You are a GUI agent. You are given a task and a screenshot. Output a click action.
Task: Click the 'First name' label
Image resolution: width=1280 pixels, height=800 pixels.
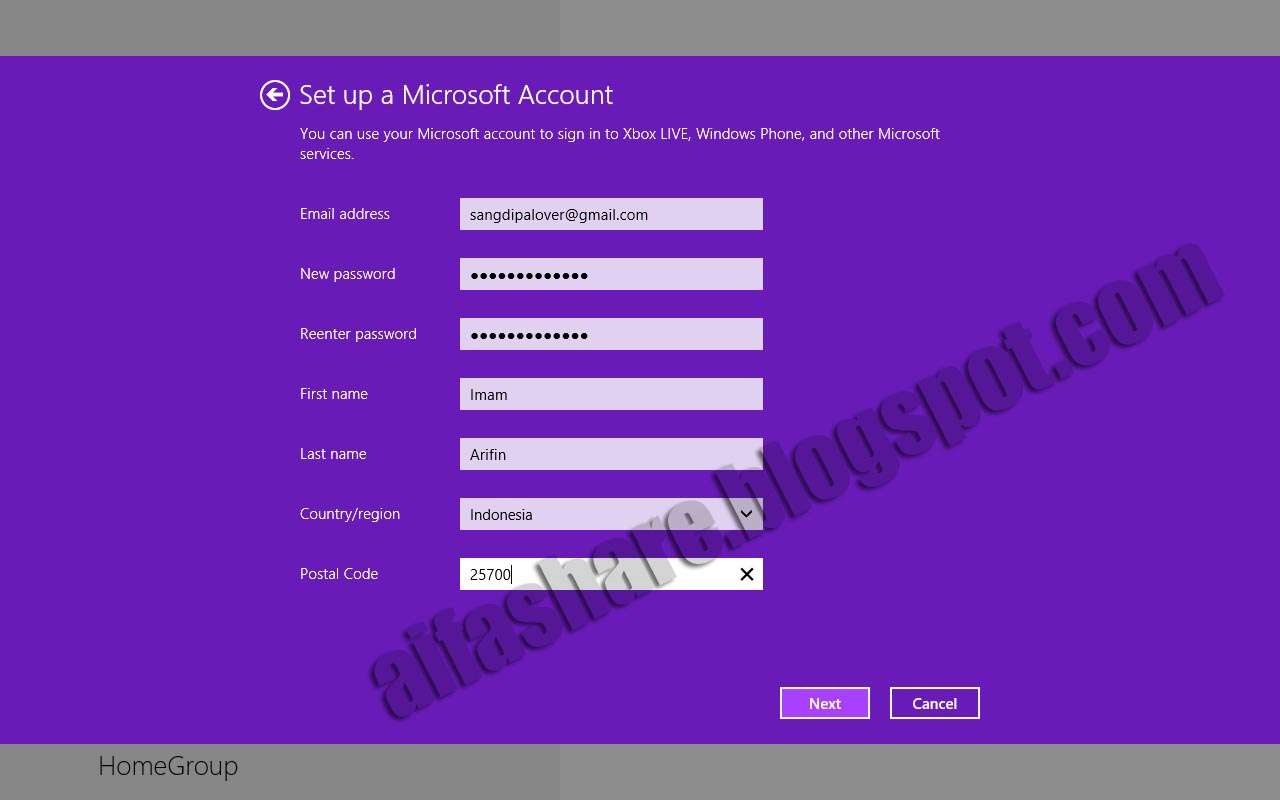(x=334, y=394)
